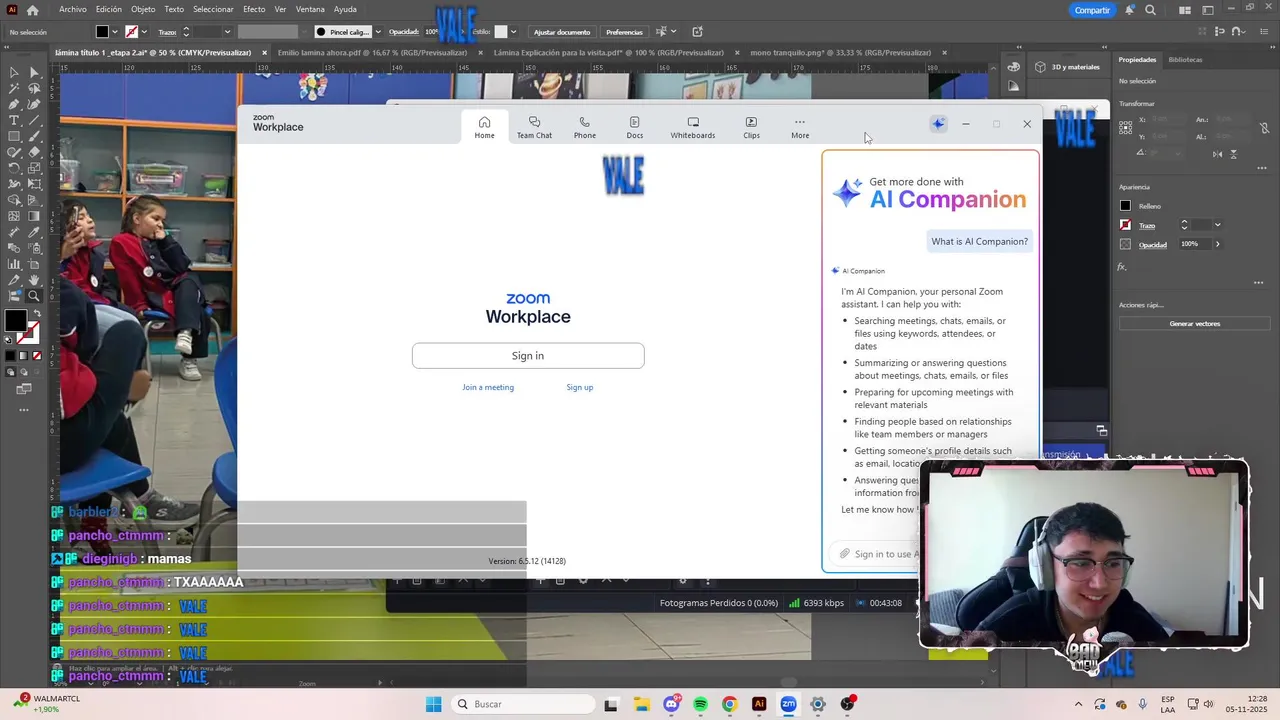This screenshot has width=1280, height=720.
Task: Click the Fill color swatch in toolbar
Action: coord(15,320)
